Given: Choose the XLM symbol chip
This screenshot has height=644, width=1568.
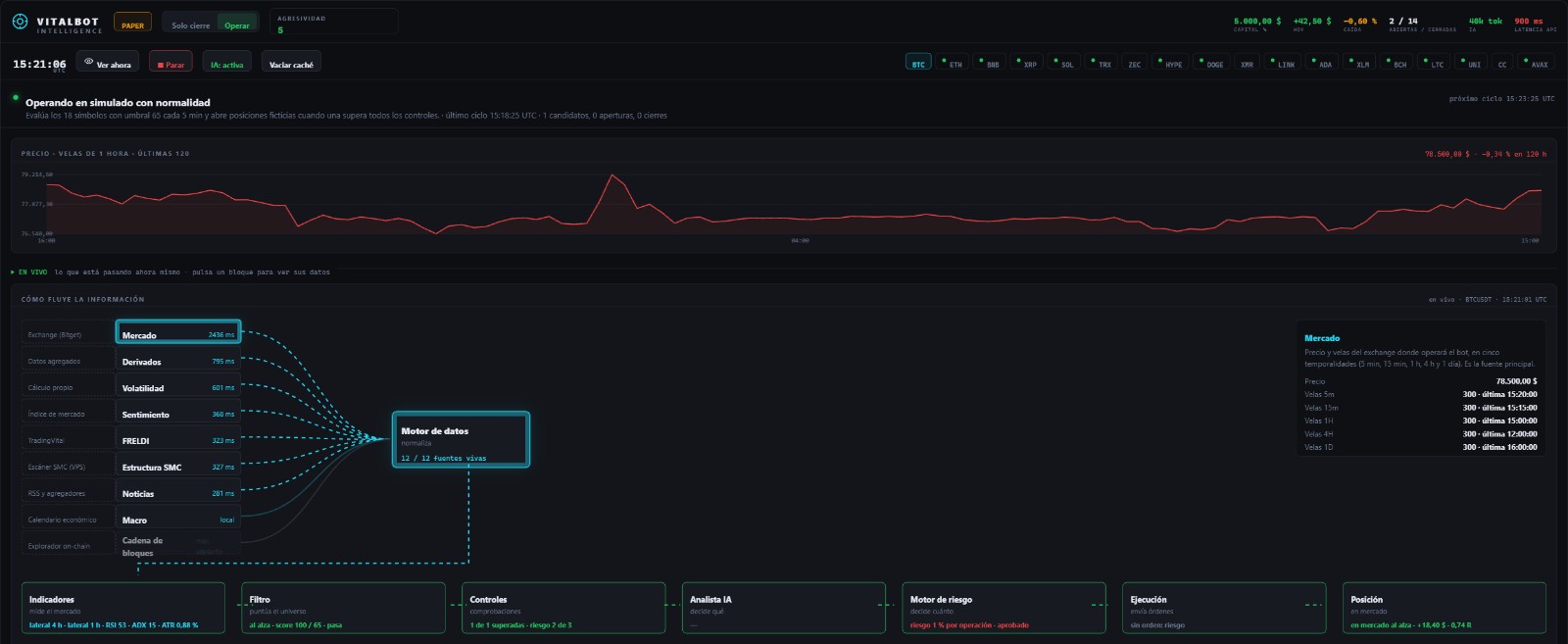Looking at the screenshot, I should (1359, 63).
